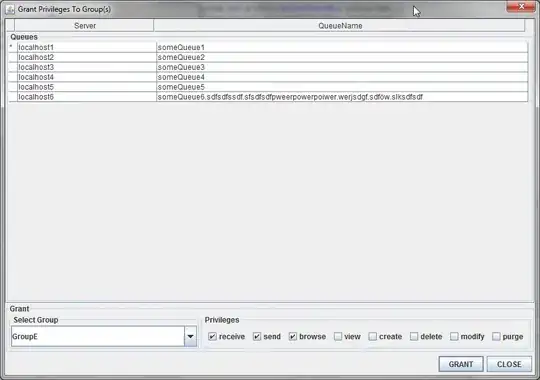Viewport: 540px width, 380px height.
Task: Toggle the send privilege checkbox
Action: [x=257, y=337]
